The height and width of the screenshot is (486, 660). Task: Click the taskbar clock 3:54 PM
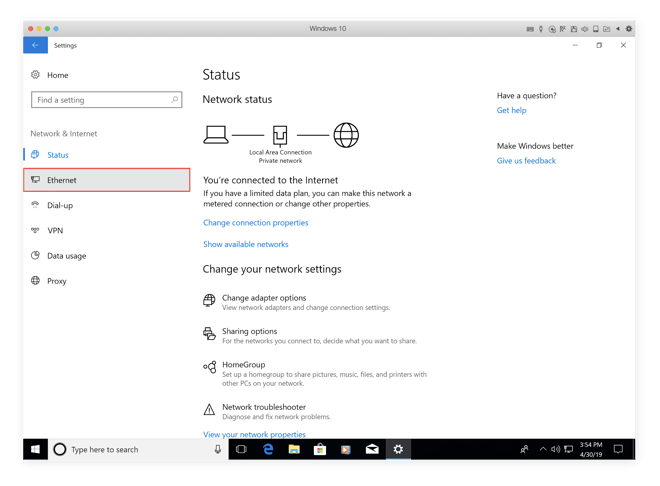[591, 449]
